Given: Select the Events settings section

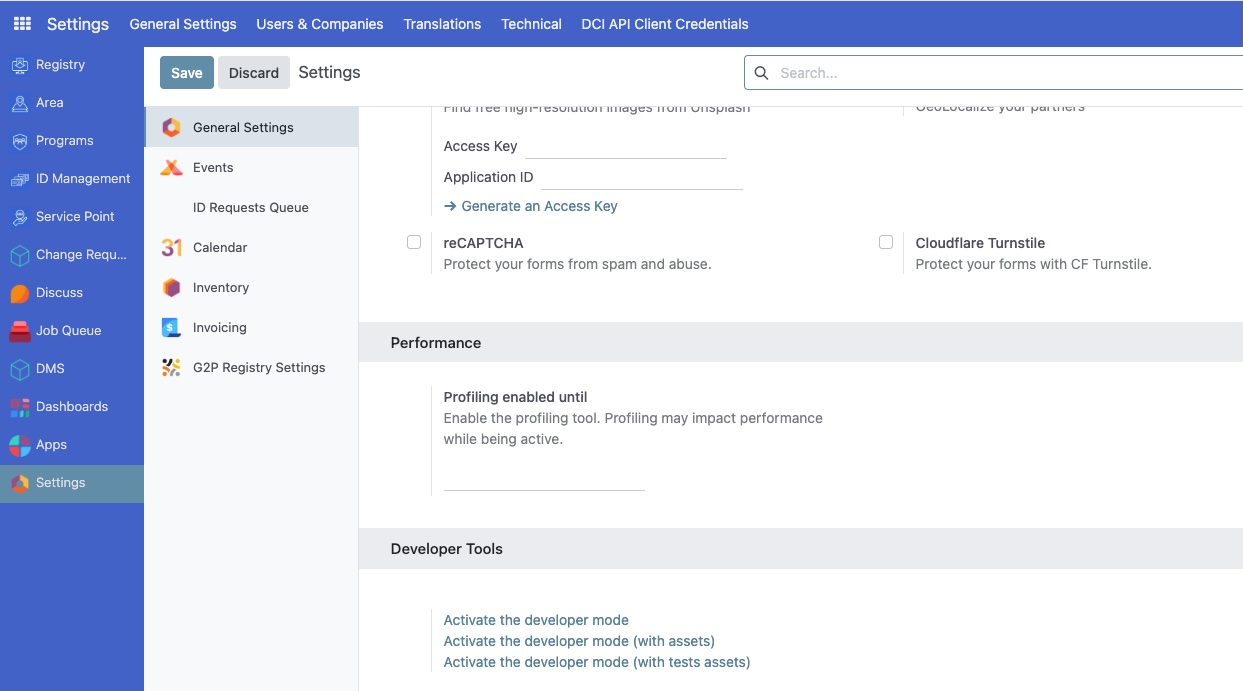Looking at the screenshot, I should click(x=212, y=167).
